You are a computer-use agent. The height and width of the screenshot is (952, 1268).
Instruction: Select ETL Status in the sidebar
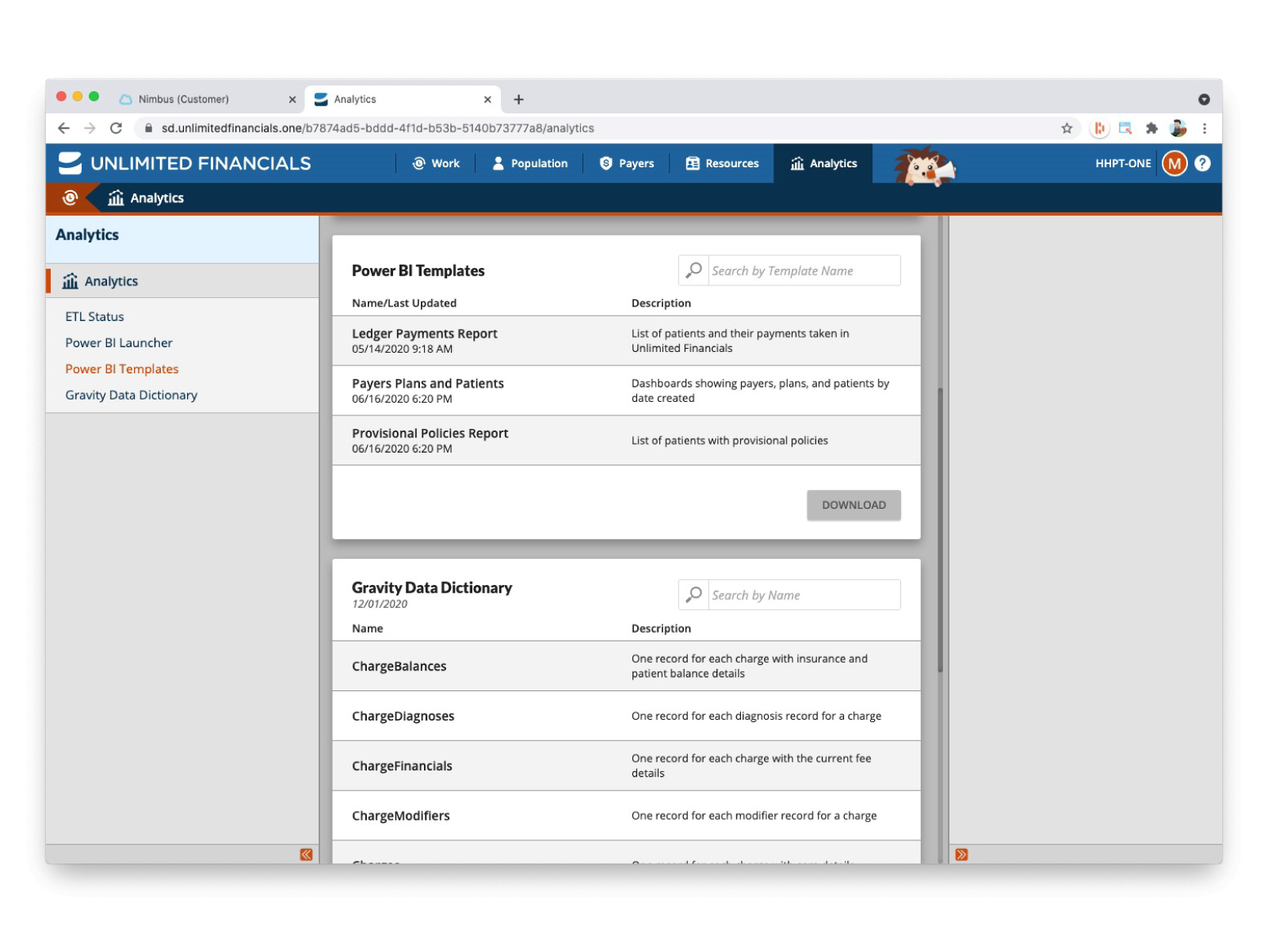click(94, 316)
